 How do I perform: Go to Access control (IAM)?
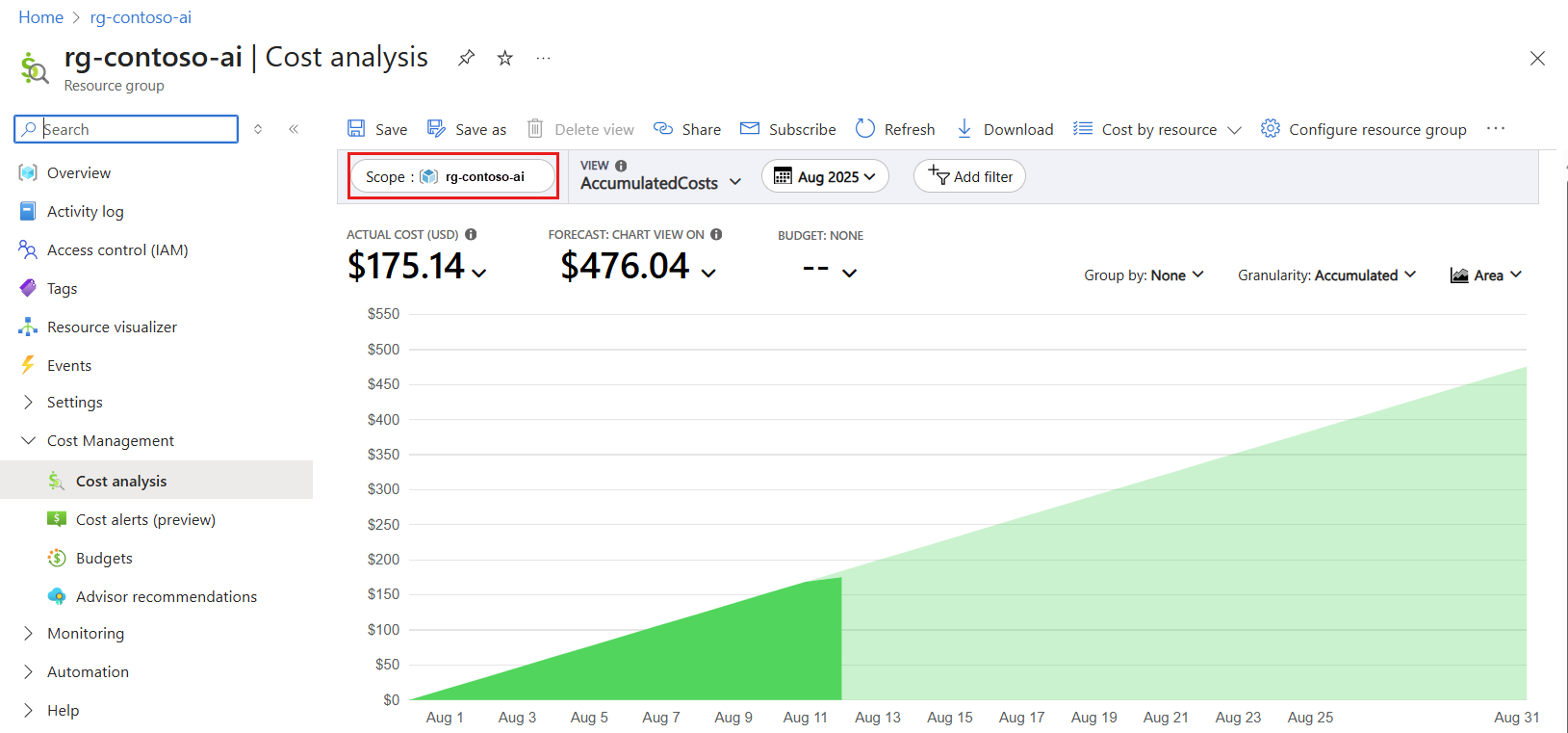[x=116, y=250]
